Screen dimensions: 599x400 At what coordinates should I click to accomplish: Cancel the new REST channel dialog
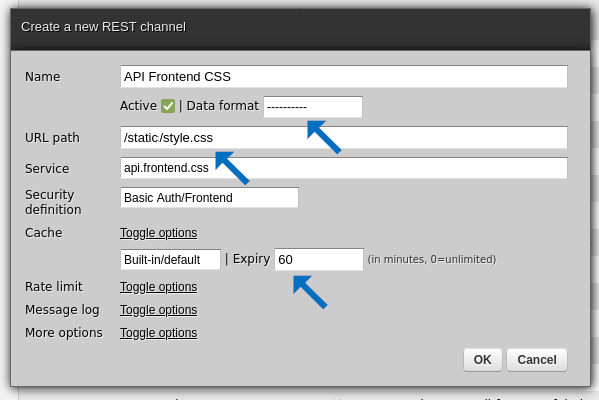[x=537, y=360]
